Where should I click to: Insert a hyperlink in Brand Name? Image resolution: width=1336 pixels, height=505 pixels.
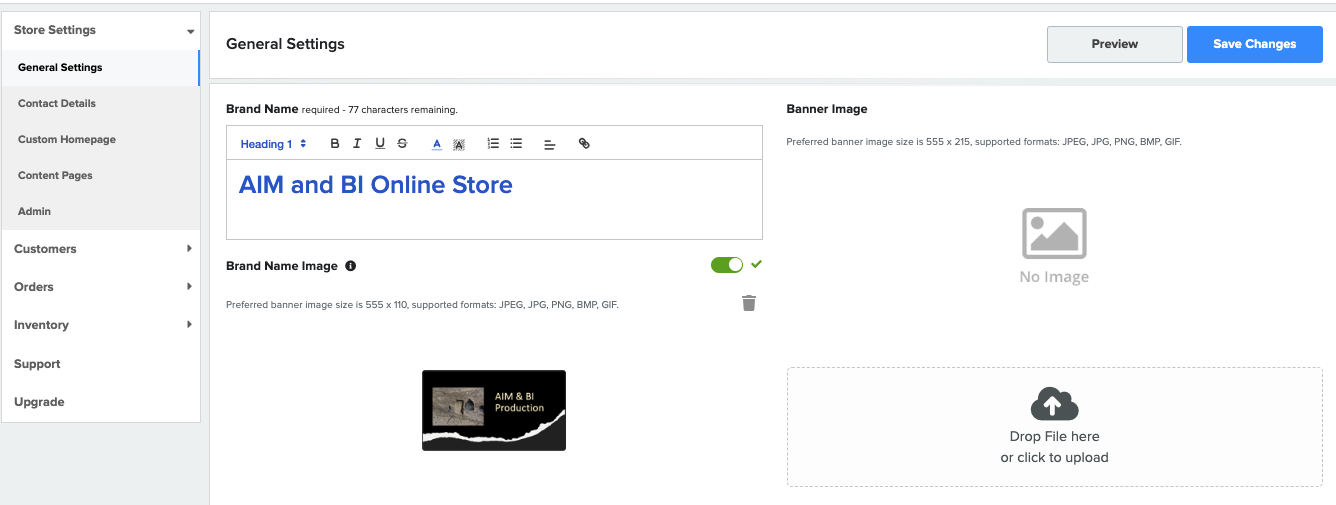[584, 144]
